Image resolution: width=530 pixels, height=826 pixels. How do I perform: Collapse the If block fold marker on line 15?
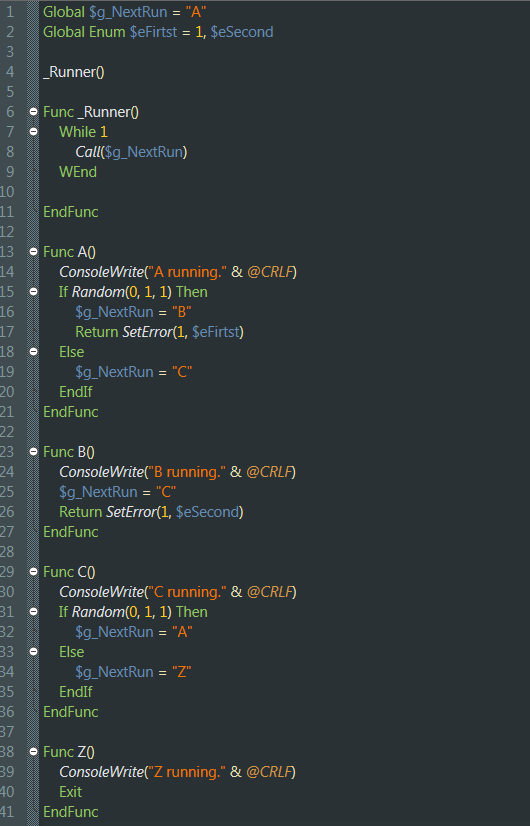[x=33, y=292]
